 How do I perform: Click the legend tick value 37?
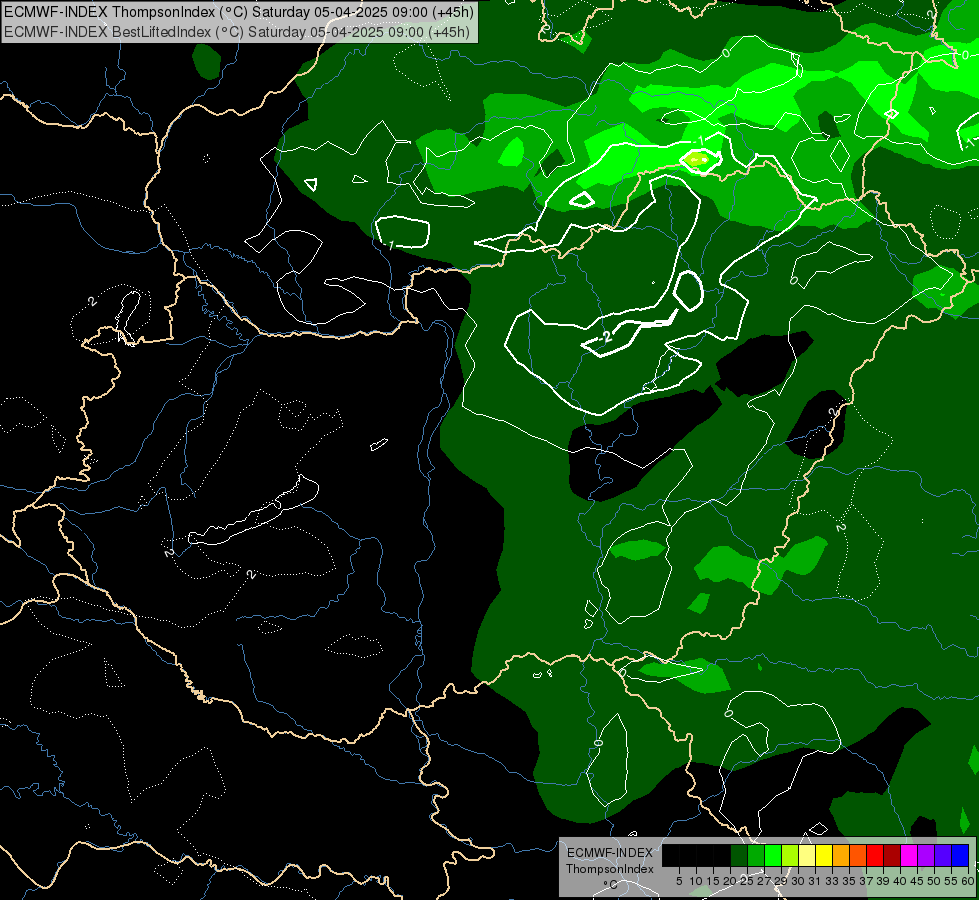[866, 881]
